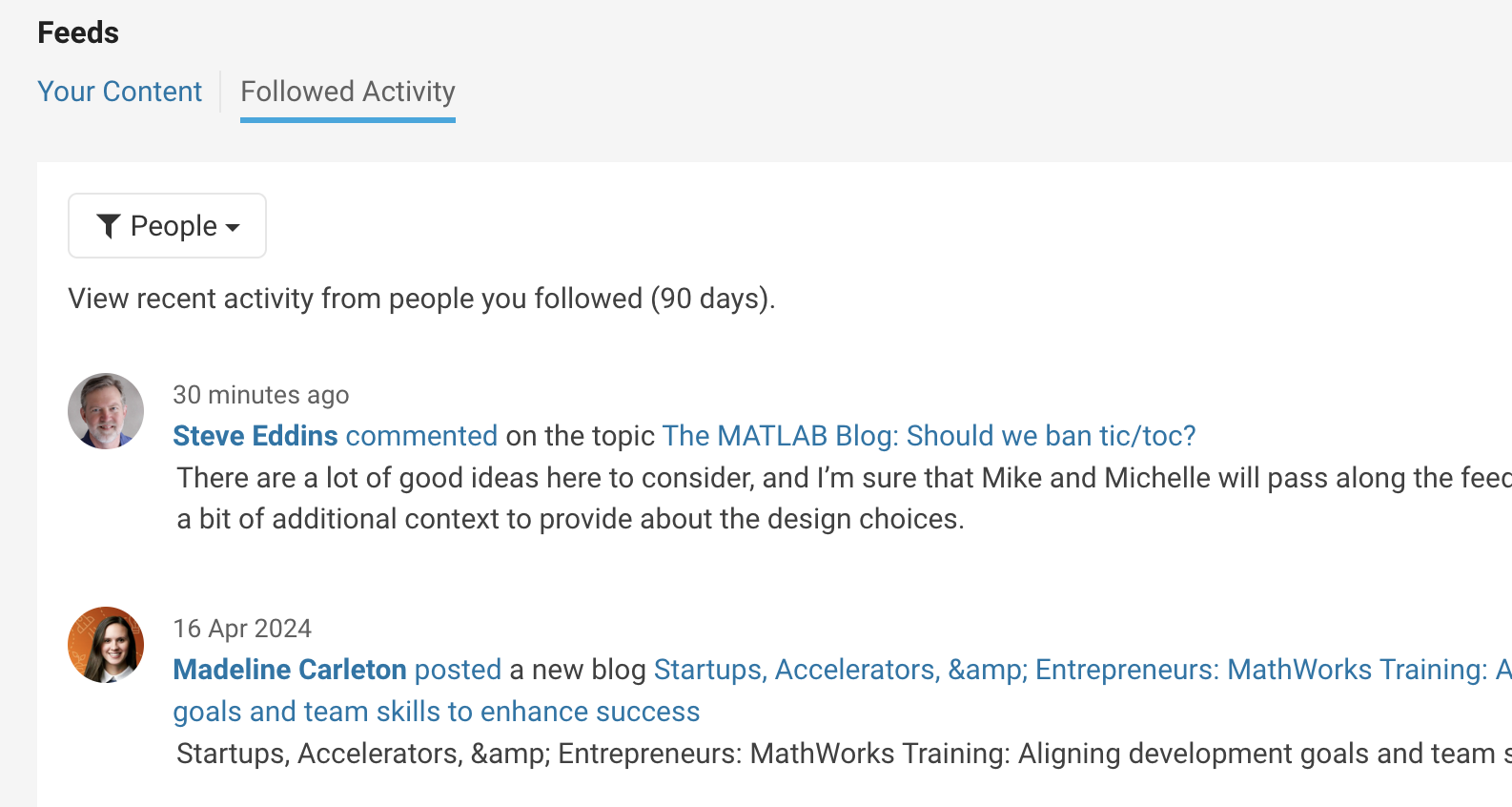Screen dimensions: 1512x807
Task: Click the "View recent activity" description text
Action: (x=421, y=299)
